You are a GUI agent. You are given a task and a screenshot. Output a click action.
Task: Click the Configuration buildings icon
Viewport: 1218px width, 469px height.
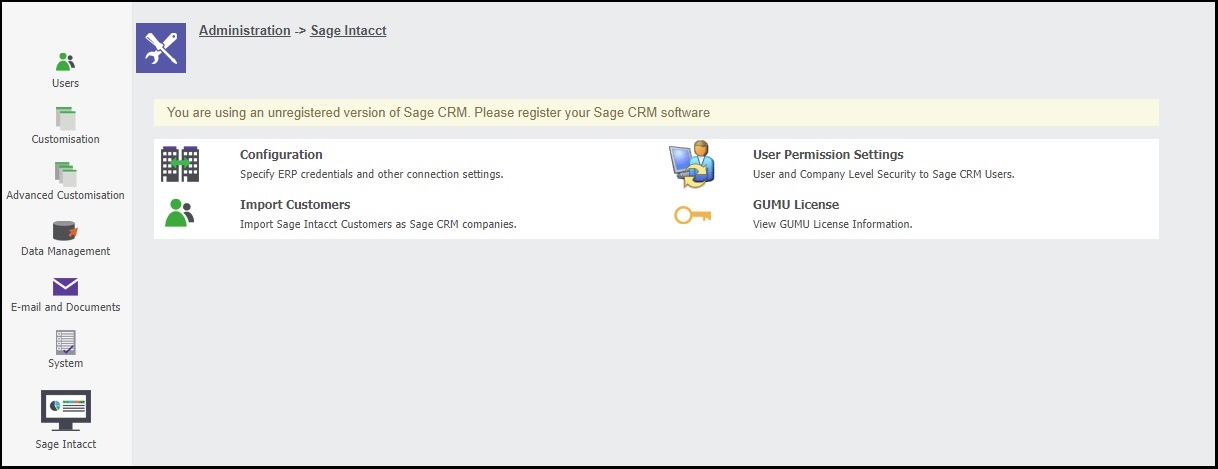(x=180, y=164)
